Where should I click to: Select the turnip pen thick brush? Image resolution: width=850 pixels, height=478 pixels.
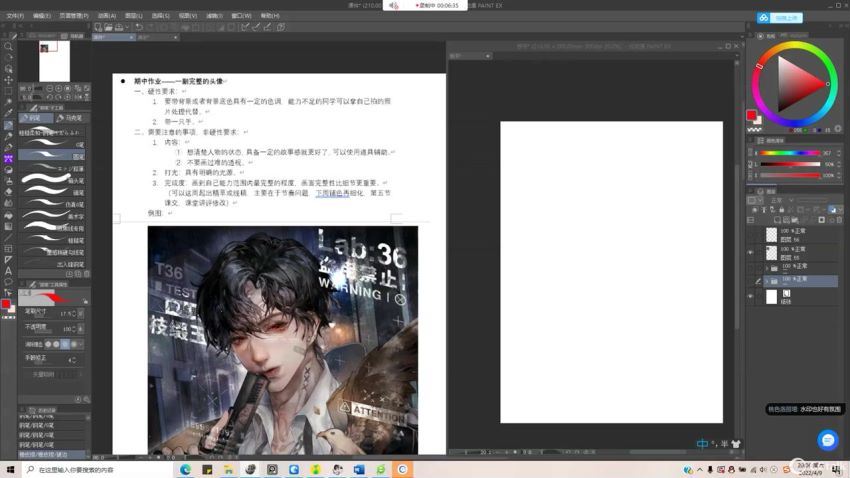(52, 180)
